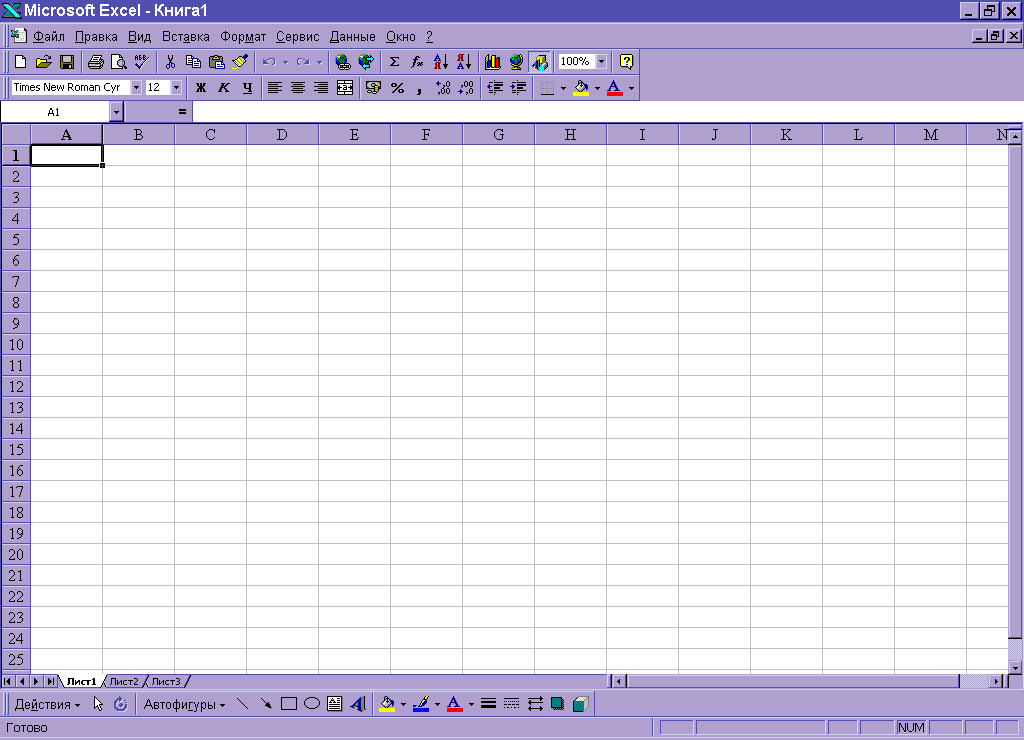
Task: Toggle the Drawing toolbar button
Action: [539, 62]
